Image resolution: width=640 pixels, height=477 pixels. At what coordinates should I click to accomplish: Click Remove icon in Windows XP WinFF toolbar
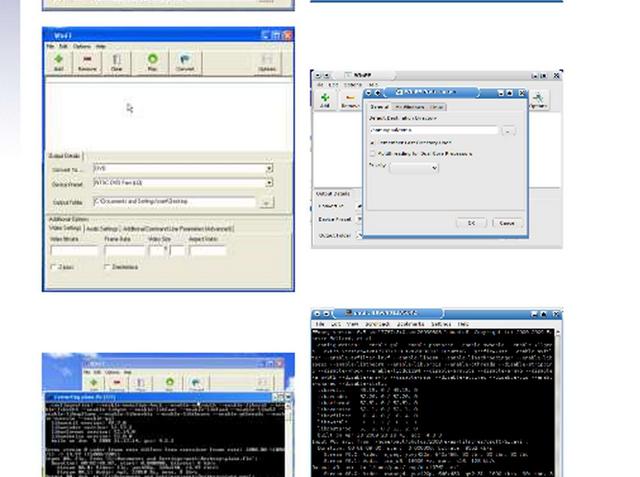[x=87, y=63]
